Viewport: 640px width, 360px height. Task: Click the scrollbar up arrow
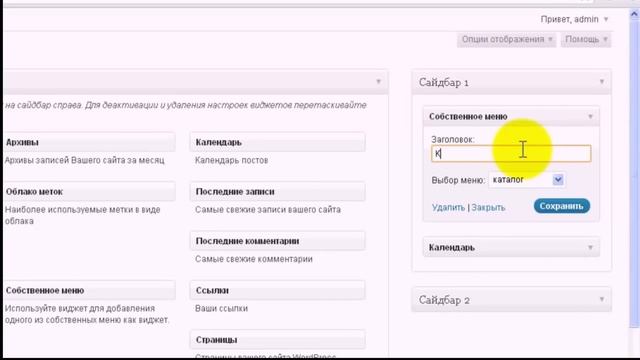634,14
